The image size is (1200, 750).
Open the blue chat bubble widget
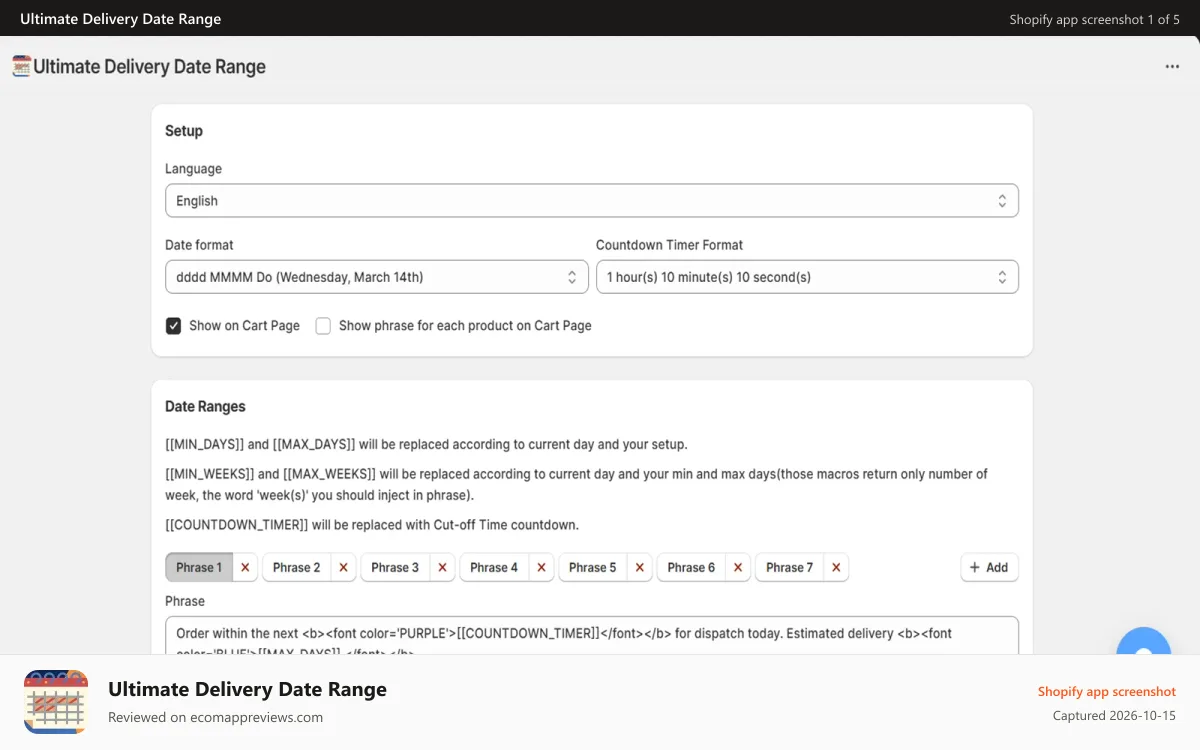pyautogui.click(x=1143, y=642)
